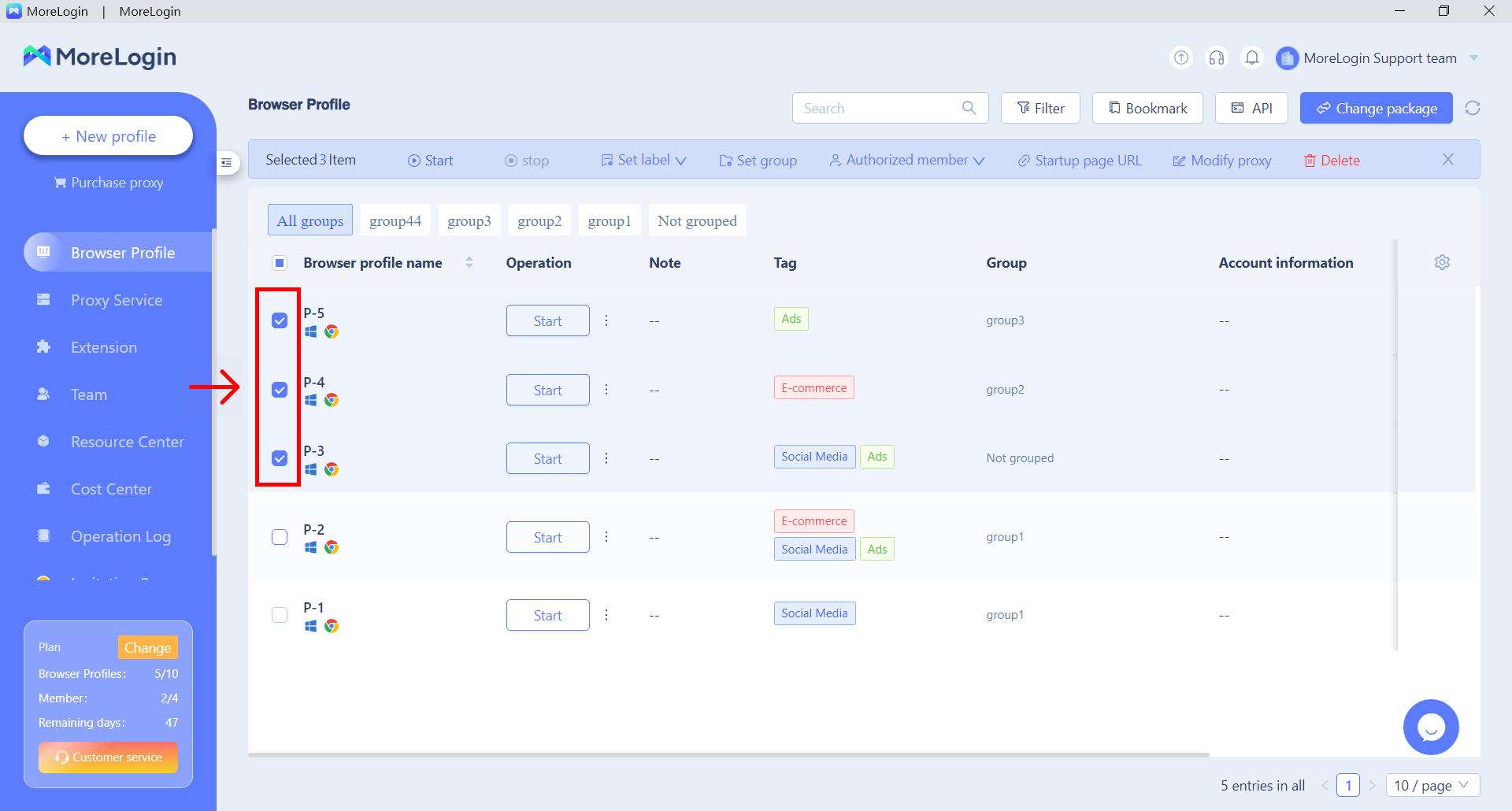Uncheck the P-5 profile checkbox
1512x811 pixels.
point(280,320)
